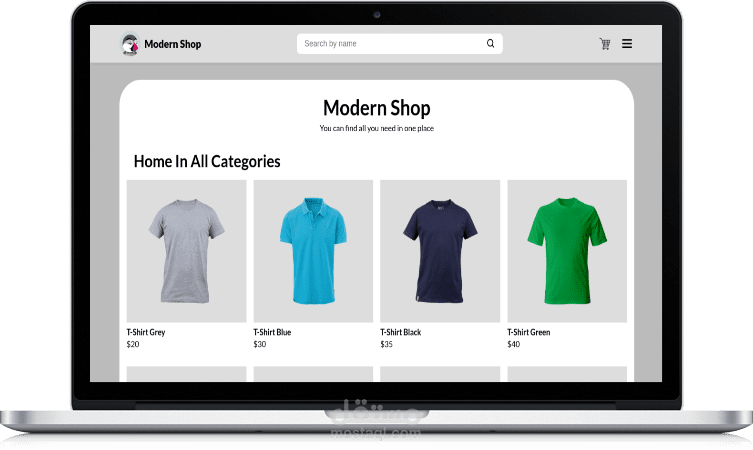Click the $35 price text
Screen dimensions: 753x450
coord(387,344)
